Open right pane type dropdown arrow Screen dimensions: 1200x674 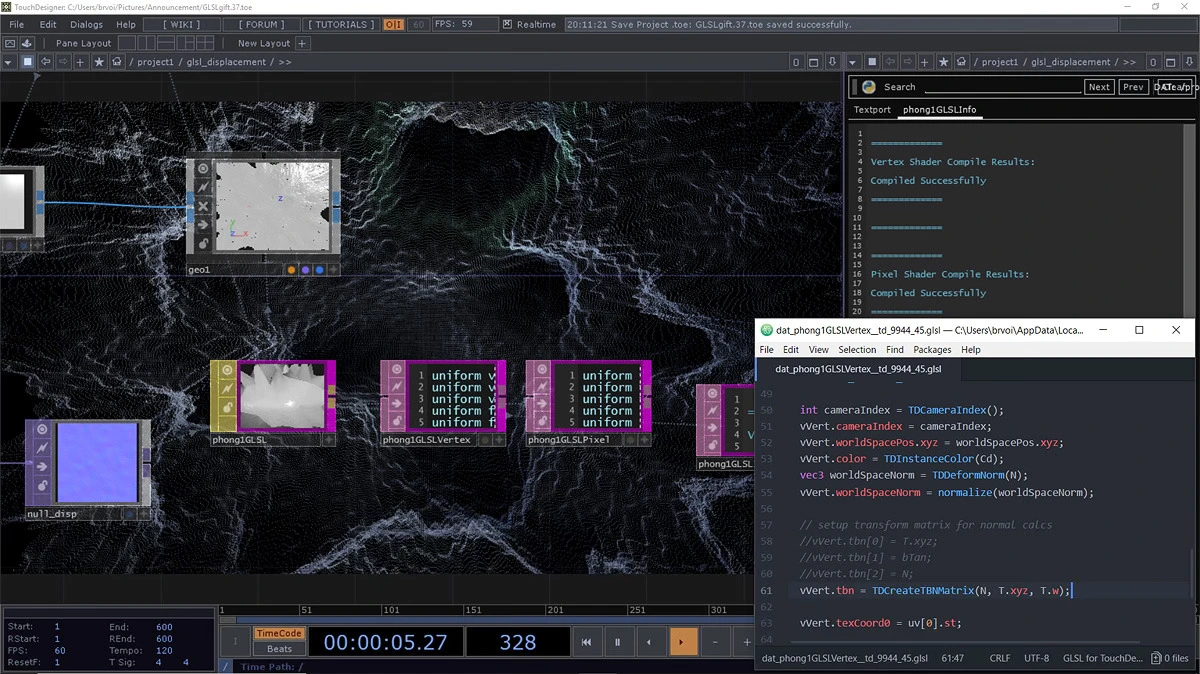pos(853,62)
